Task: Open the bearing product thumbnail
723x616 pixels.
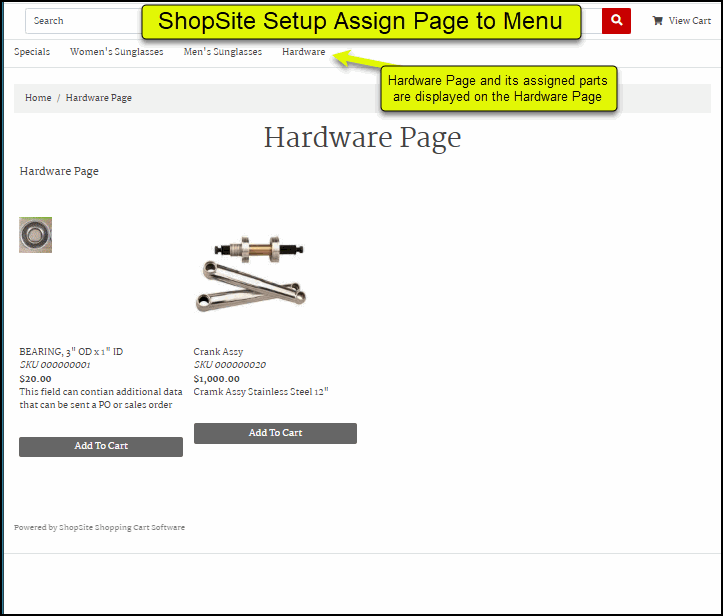Action: pos(35,235)
